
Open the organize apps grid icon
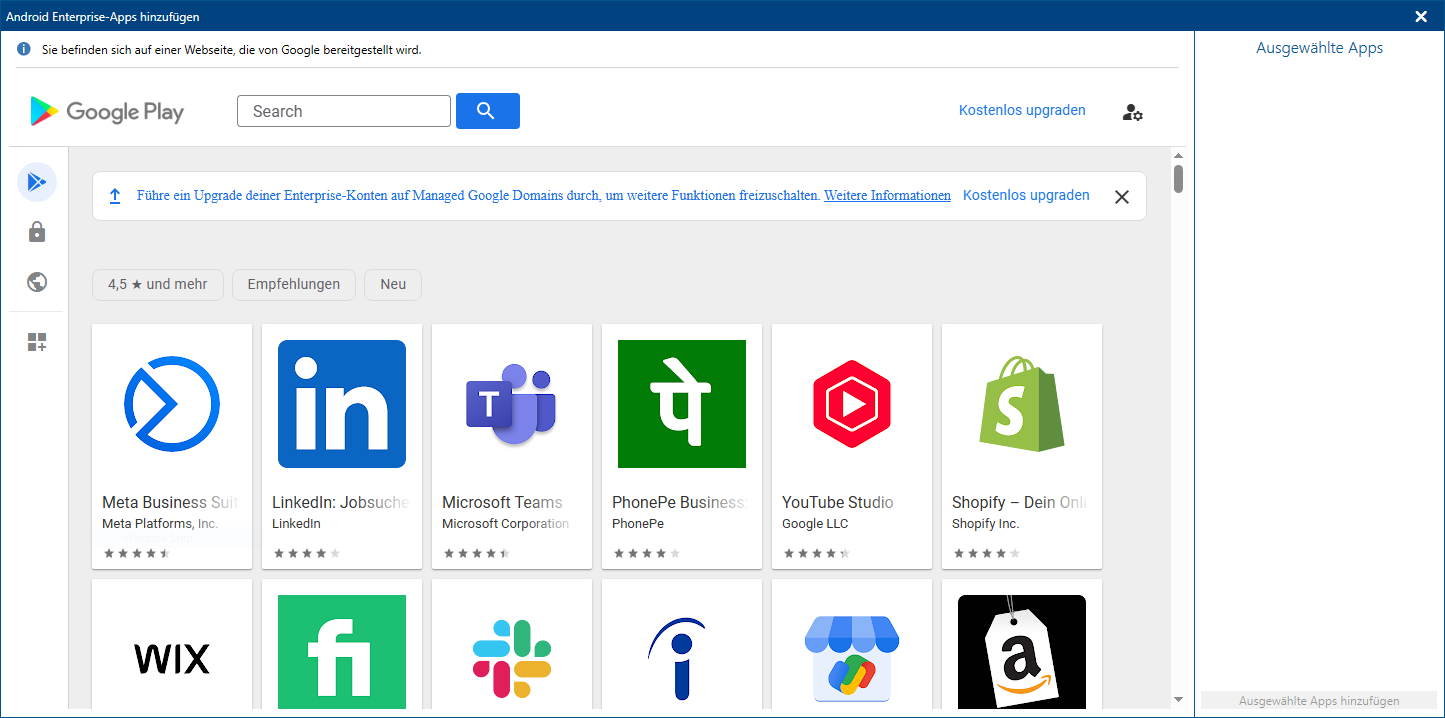click(x=37, y=342)
